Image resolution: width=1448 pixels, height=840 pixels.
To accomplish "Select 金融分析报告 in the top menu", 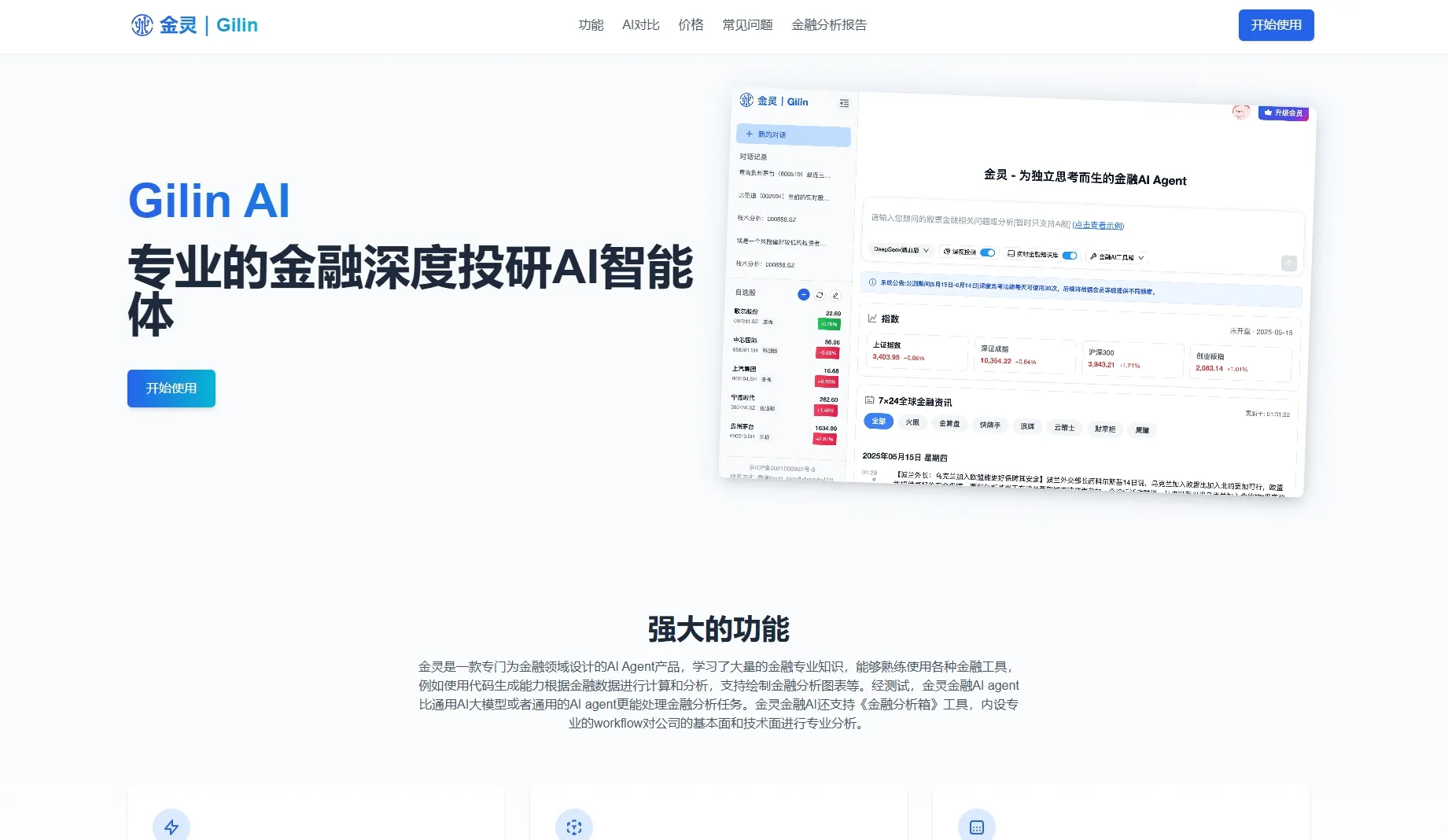I will tap(828, 24).
